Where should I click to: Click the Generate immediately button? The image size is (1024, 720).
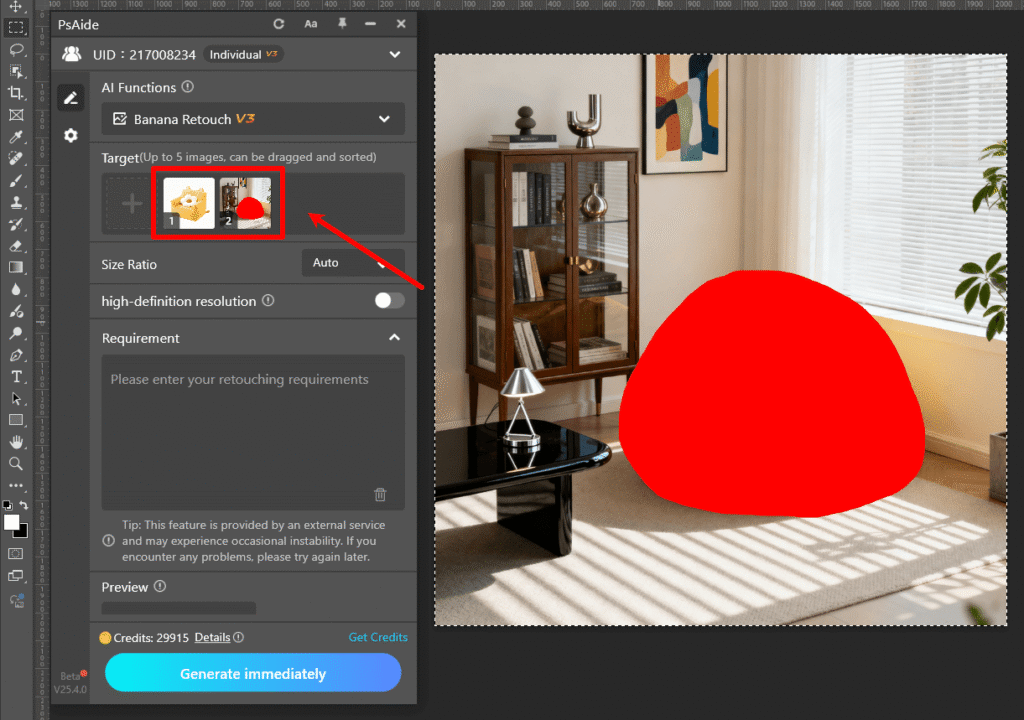tap(252, 673)
